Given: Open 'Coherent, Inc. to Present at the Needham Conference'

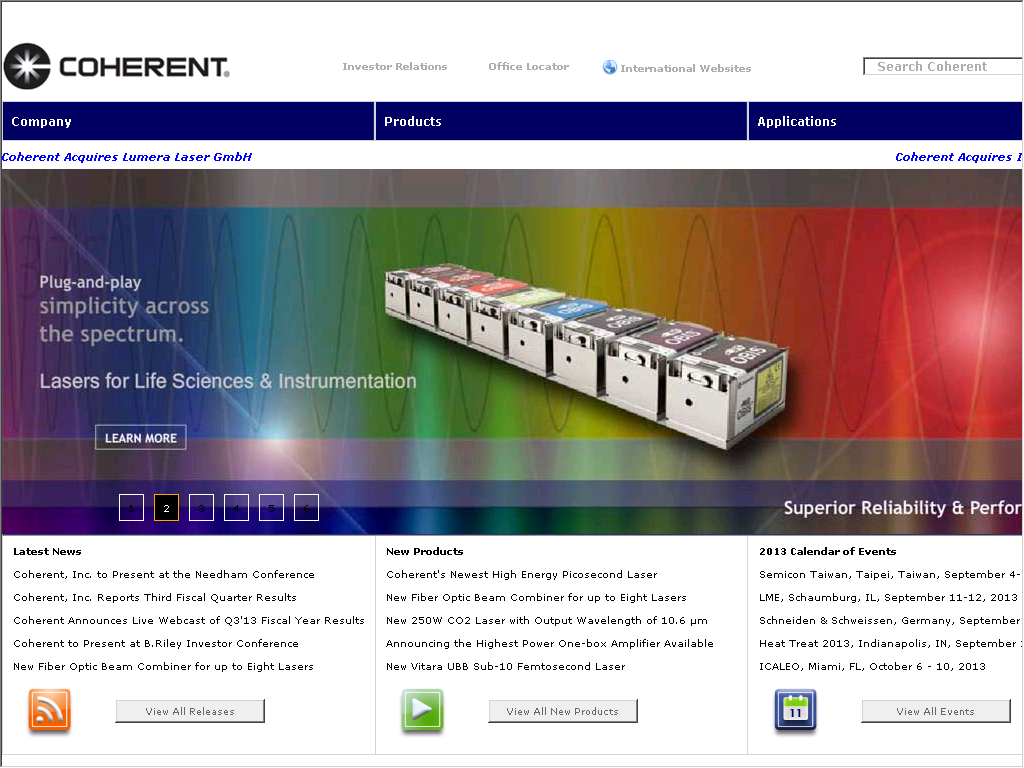Looking at the screenshot, I should click(164, 575).
